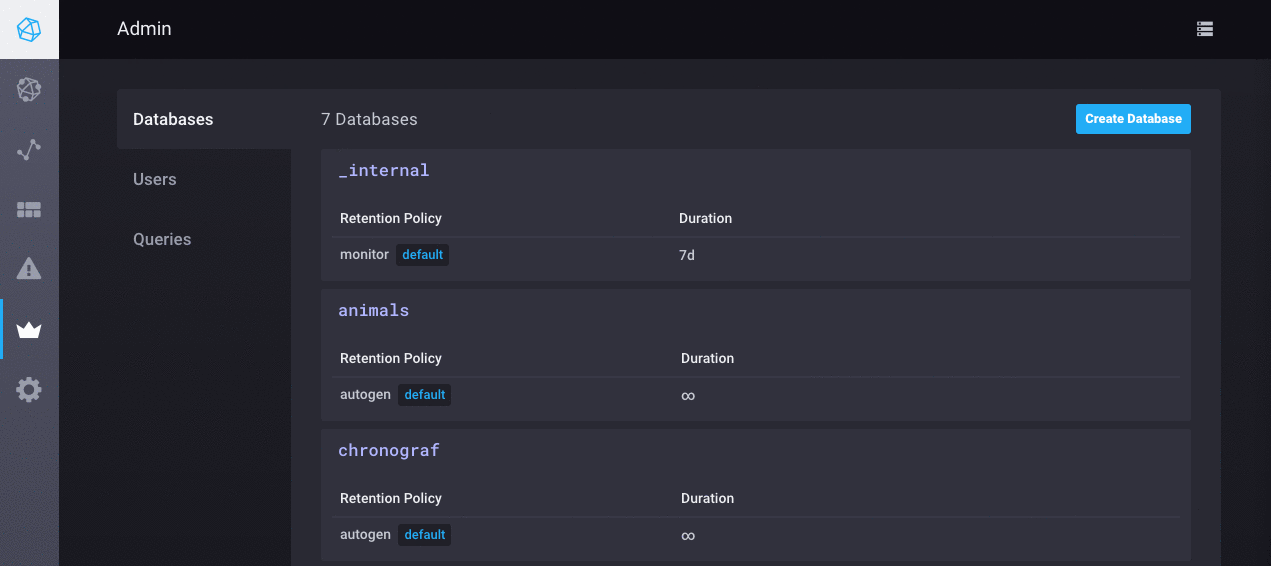Click the default badge in the chronograf database
The height and width of the screenshot is (566, 1271).
click(x=424, y=535)
